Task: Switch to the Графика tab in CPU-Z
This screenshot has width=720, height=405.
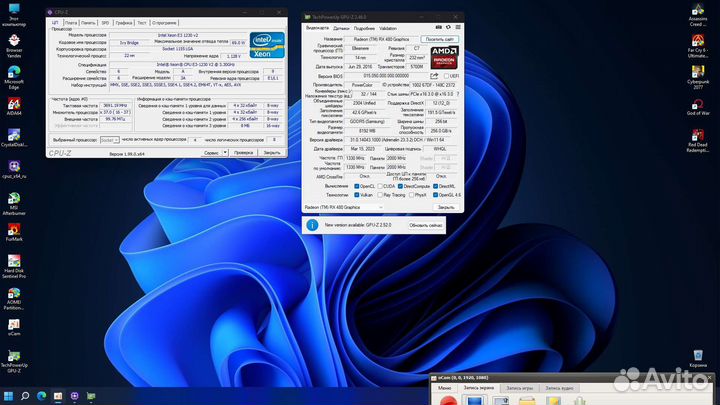Action: 124,22
